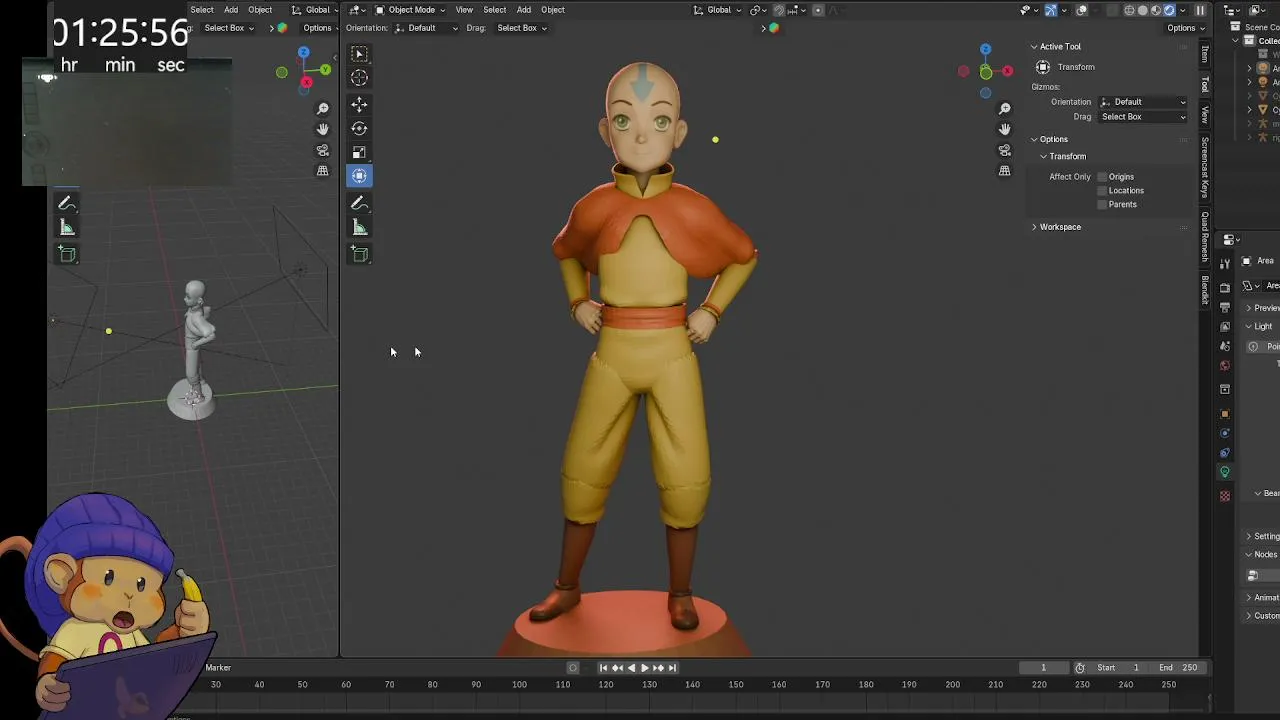
Task: Open the Screencast Keys sidebar tab
Action: (x=1205, y=169)
